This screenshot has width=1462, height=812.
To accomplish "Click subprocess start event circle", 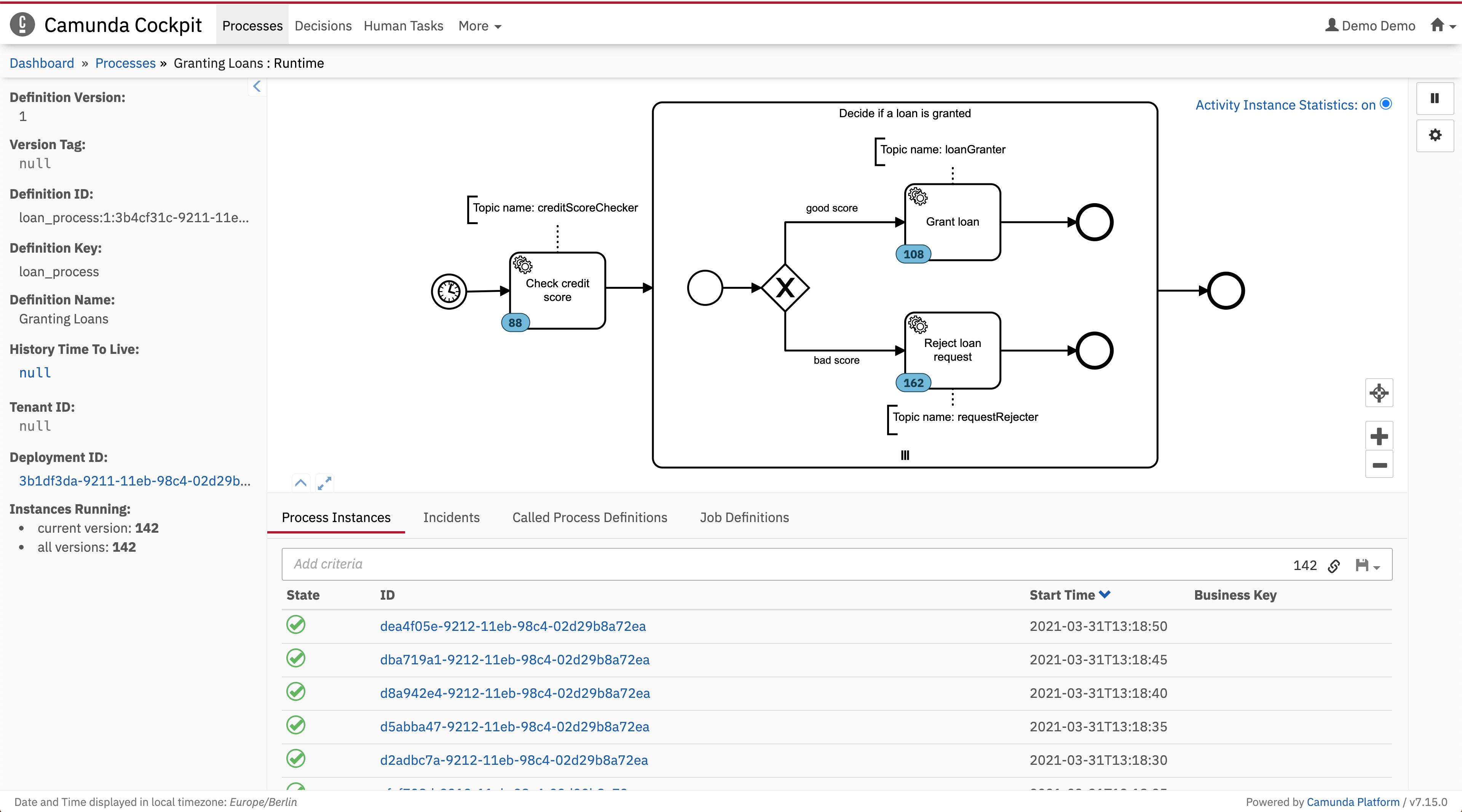I will point(705,288).
